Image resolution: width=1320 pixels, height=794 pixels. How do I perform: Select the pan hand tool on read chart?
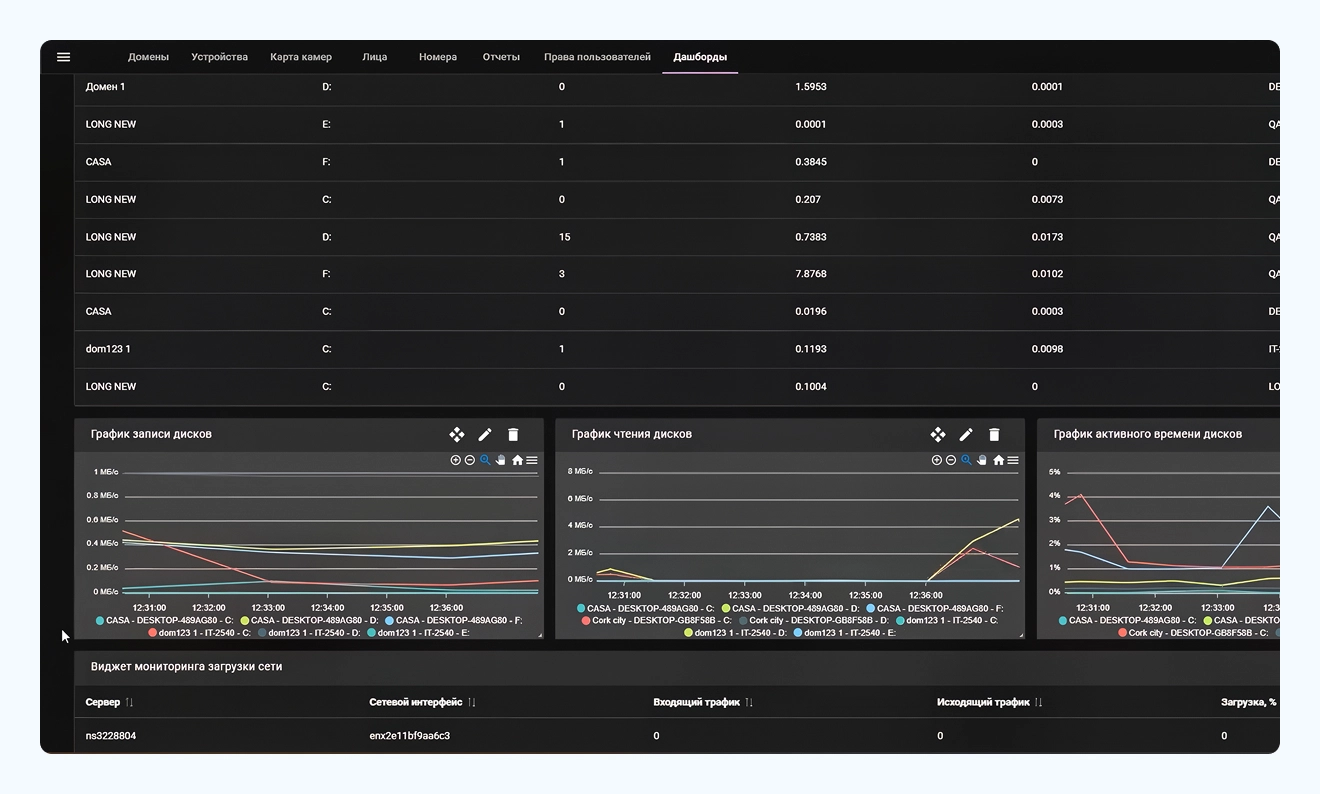pyautogui.click(x=983, y=460)
